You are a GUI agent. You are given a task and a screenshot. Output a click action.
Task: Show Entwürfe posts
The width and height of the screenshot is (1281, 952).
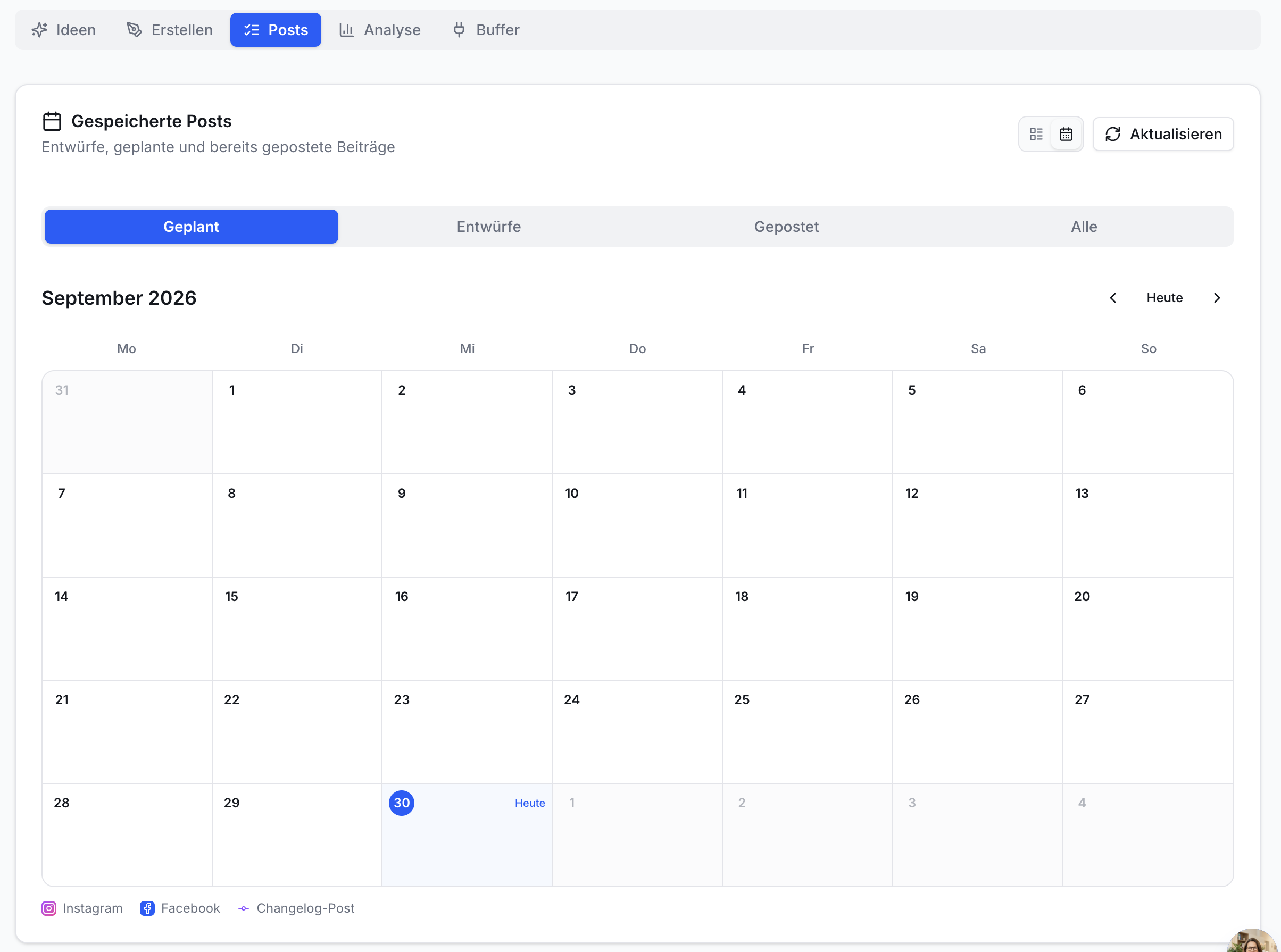[x=489, y=227]
